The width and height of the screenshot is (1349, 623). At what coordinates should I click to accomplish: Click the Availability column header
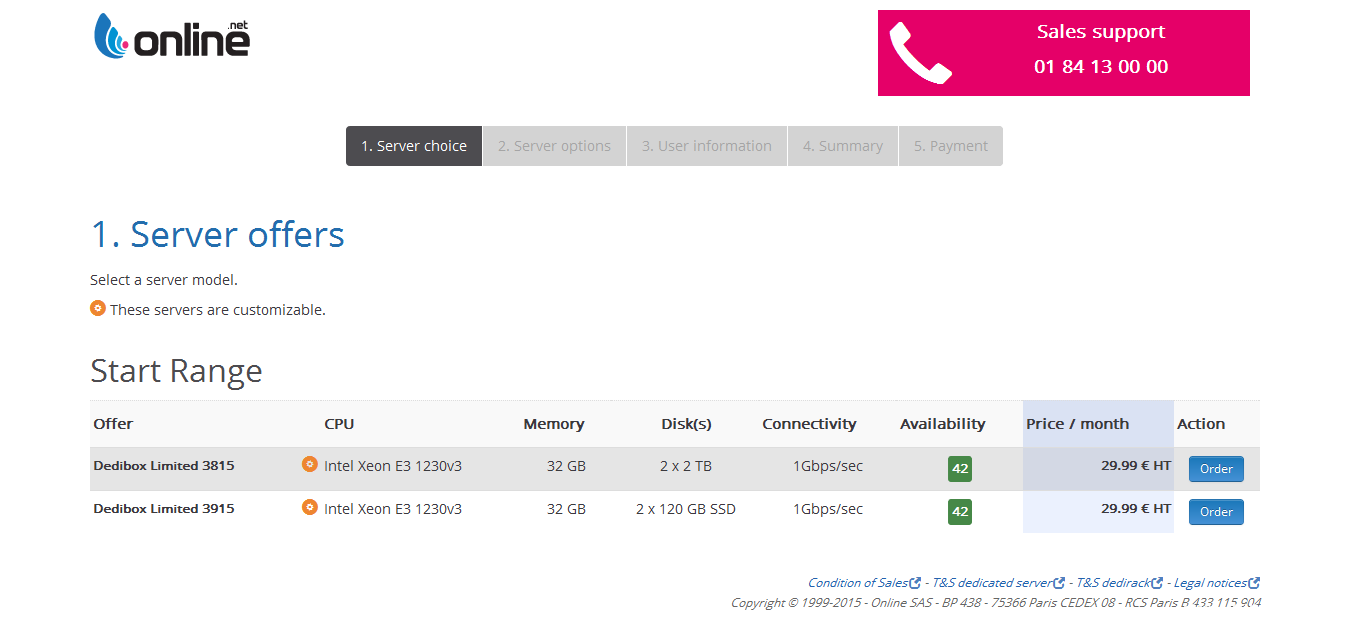[x=942, y=424]
